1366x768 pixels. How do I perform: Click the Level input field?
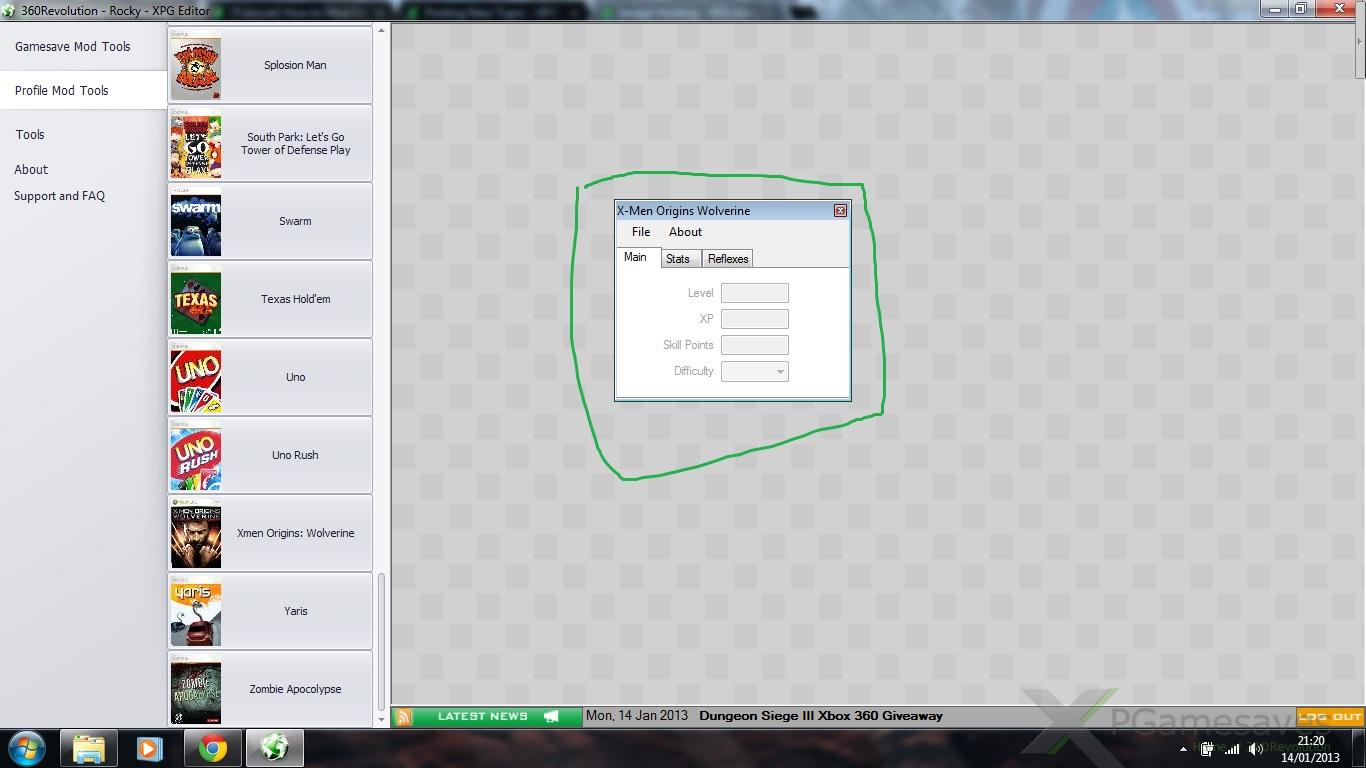[x=755, y=293]
